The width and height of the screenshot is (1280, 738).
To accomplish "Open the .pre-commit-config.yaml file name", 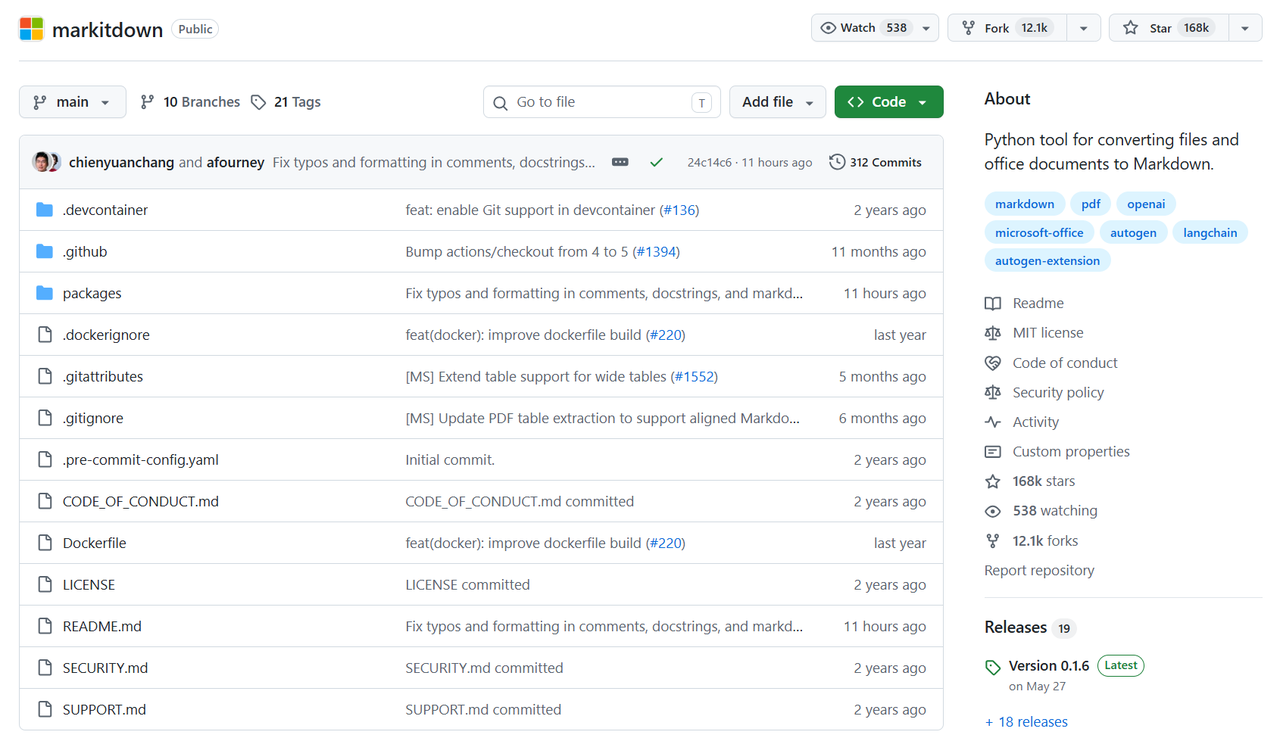I will coord(141,460).
